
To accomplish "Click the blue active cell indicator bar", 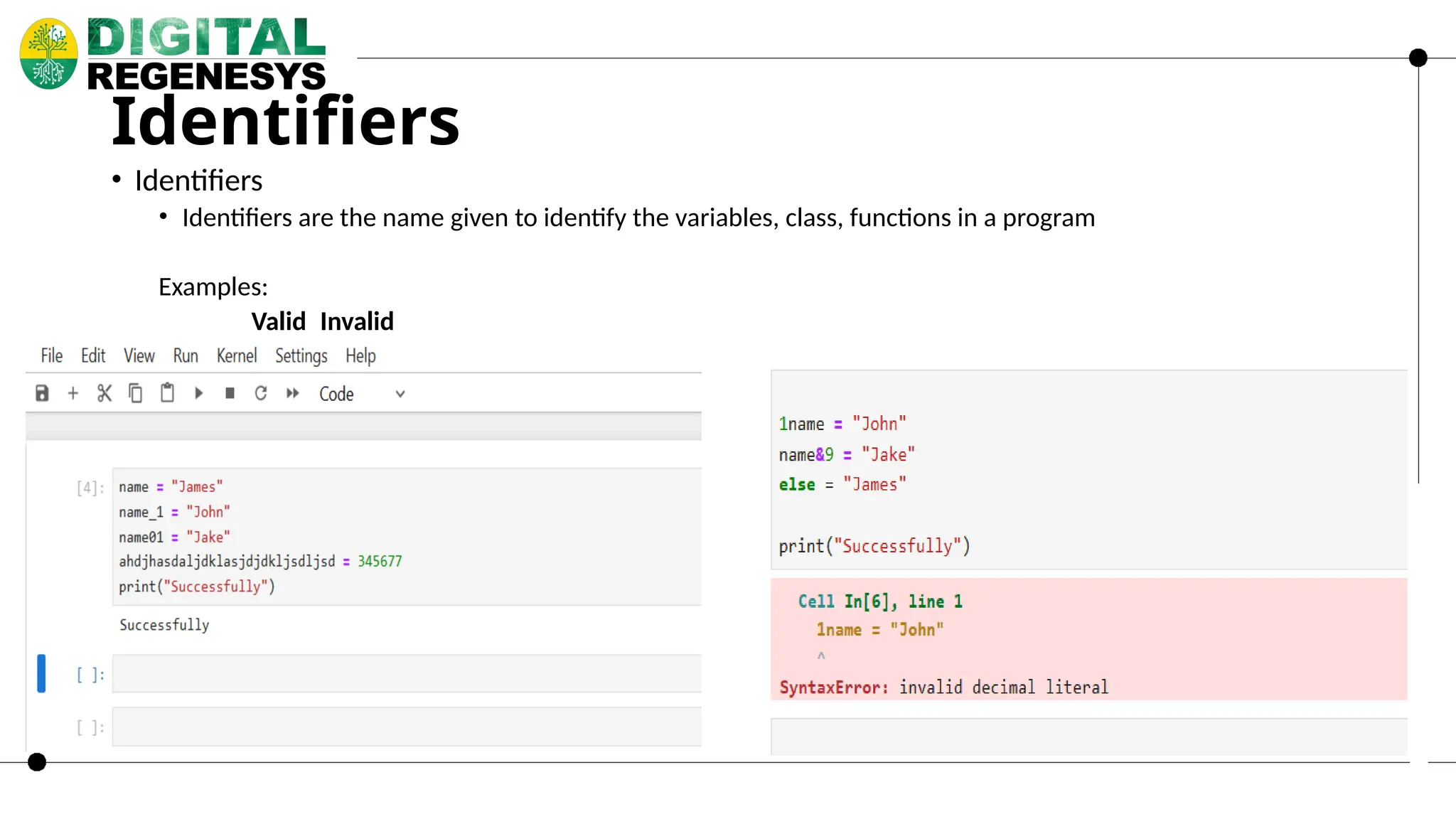I will tap(41, 673).
